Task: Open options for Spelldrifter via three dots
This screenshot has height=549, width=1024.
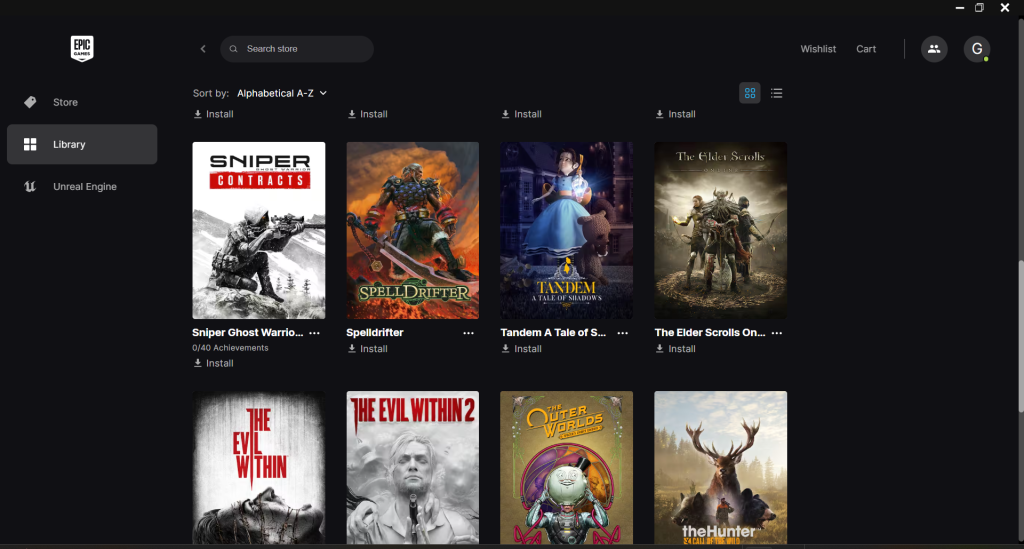Action: pyautogui.click(x=468, y=333)
